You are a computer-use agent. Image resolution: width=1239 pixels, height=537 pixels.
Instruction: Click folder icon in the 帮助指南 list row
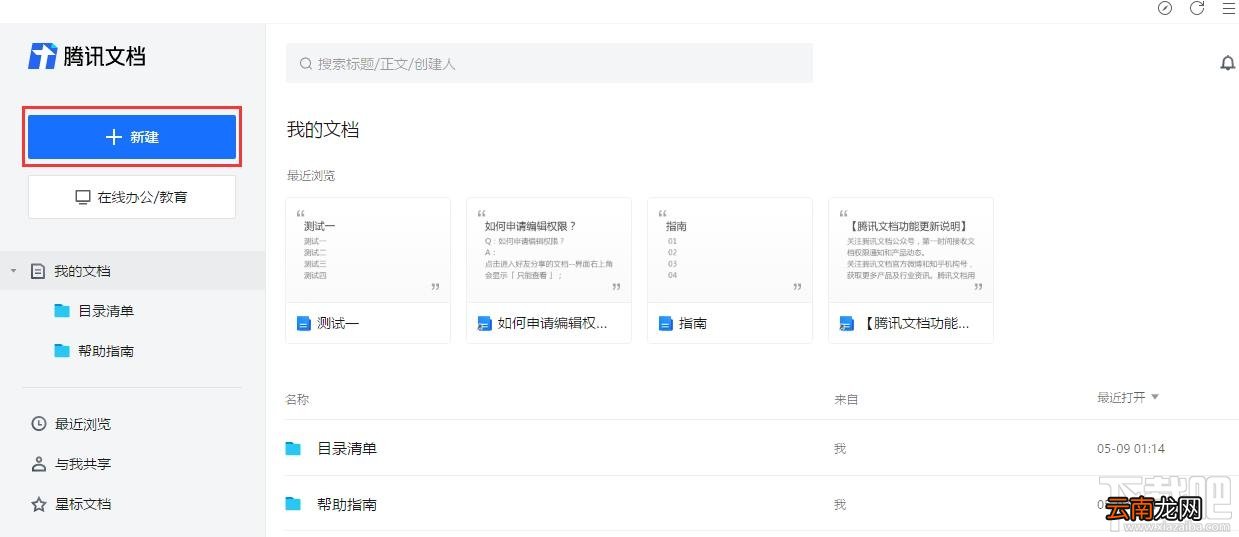[293, 504]
